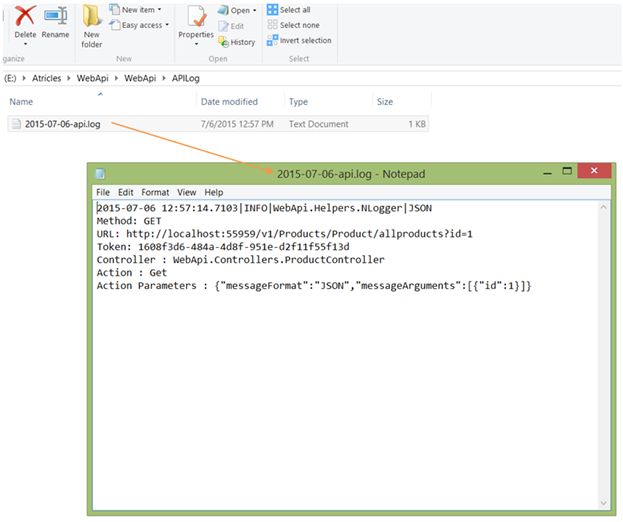Click the 2015-07-06-api.log file icon
The height and width of the screenshot is (522, 623).
[x=16, y=124]
